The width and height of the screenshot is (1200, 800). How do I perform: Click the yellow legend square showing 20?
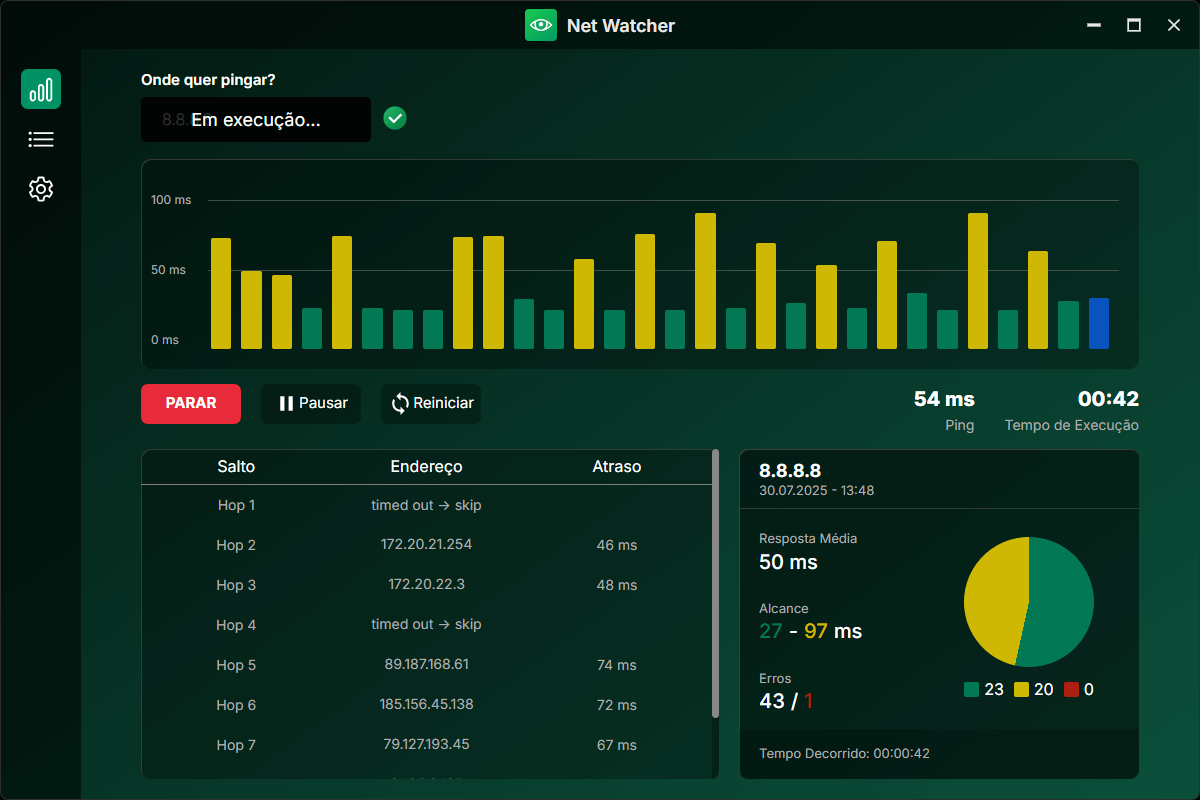click(1021, 689)
